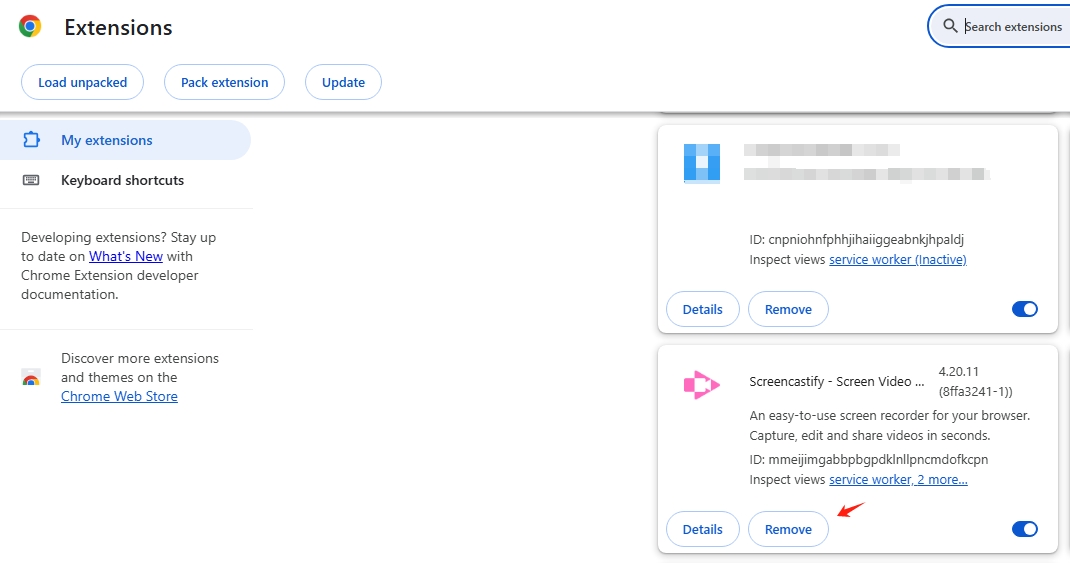Click the build text (8ffa3241-1)
Viewport: 1070px width, 563px height.
tap(975, 392)
